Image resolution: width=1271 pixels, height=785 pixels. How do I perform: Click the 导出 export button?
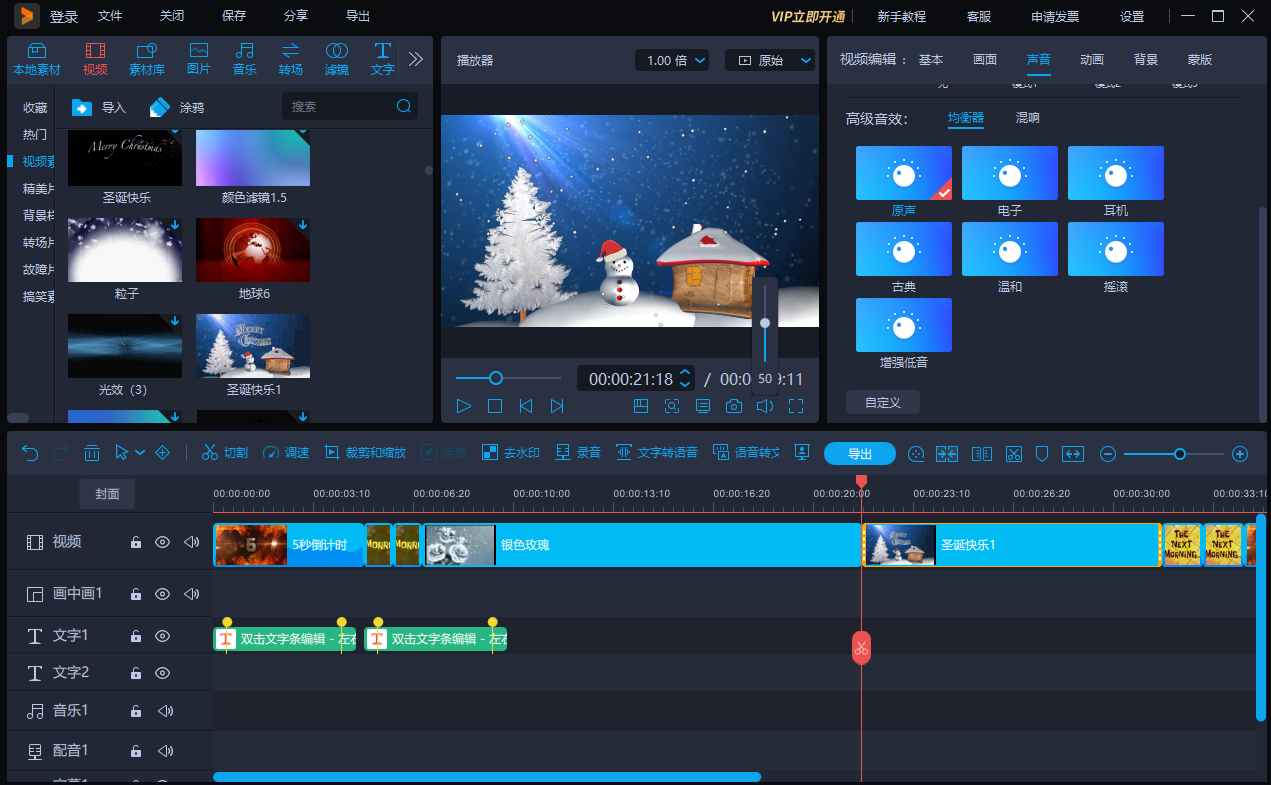coord(859,452)
